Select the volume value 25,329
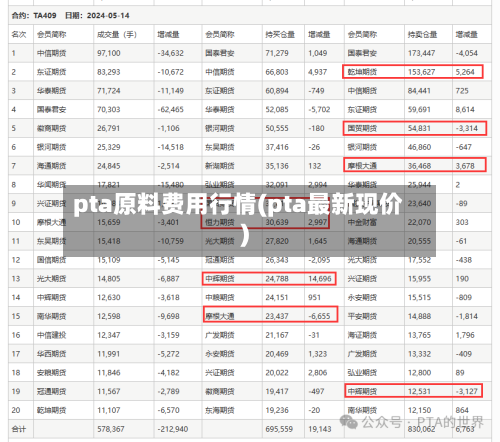The image size is (500, 442). click(x=109, y=147)
